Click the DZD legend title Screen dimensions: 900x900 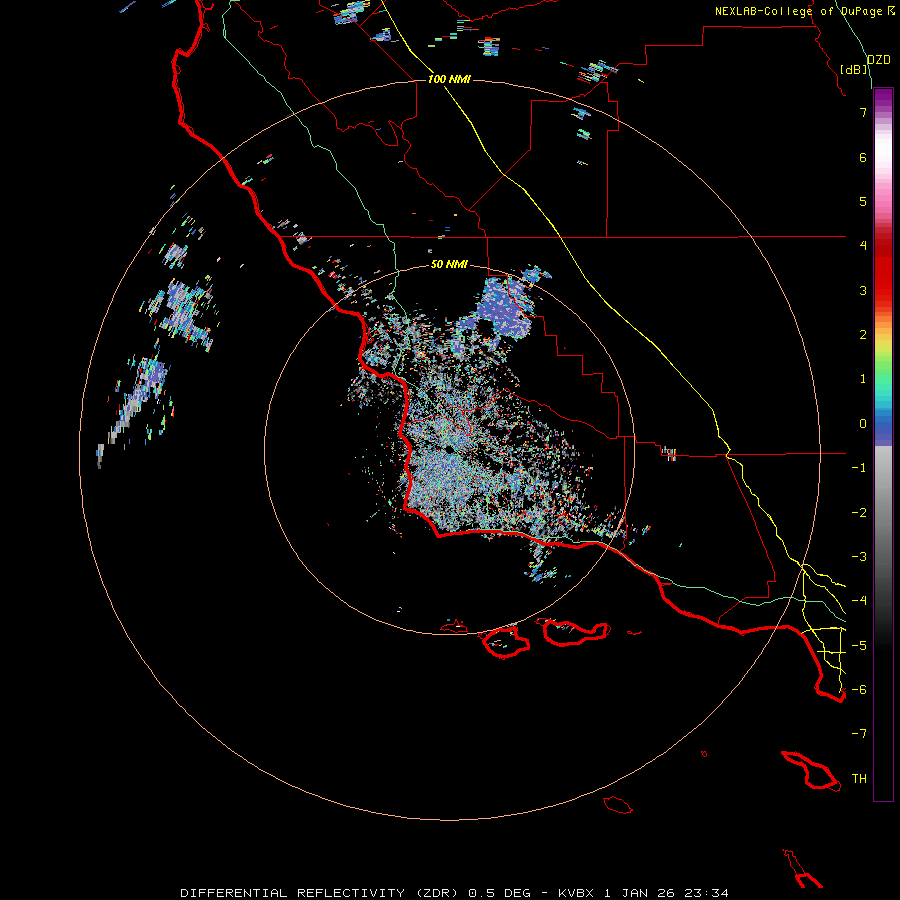point(879,60)
